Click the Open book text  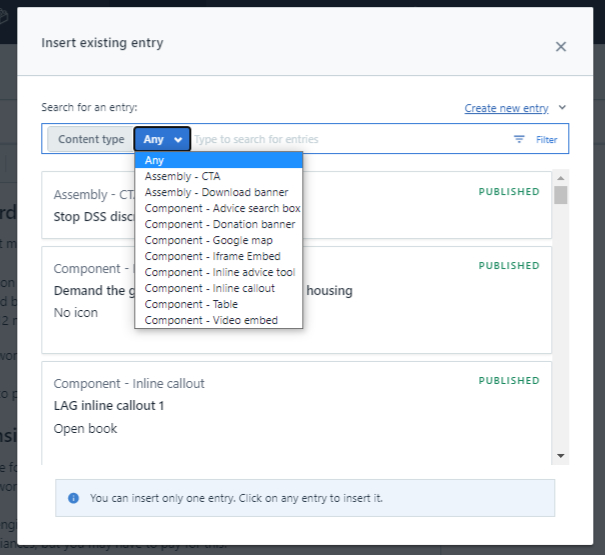click(x=85, y=429)
